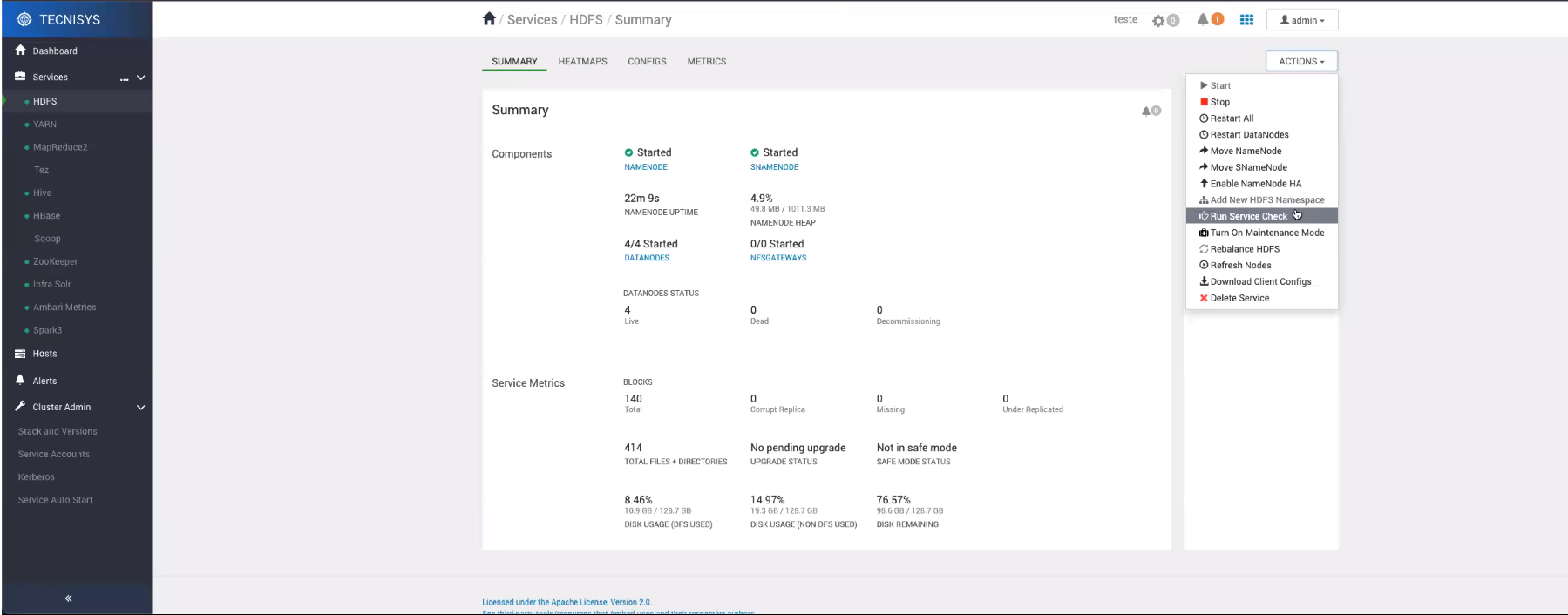The height and width of the screenshot is (615, 1568).
Task: Click the Dashboard home icon in sidebar
Action: 21,51
